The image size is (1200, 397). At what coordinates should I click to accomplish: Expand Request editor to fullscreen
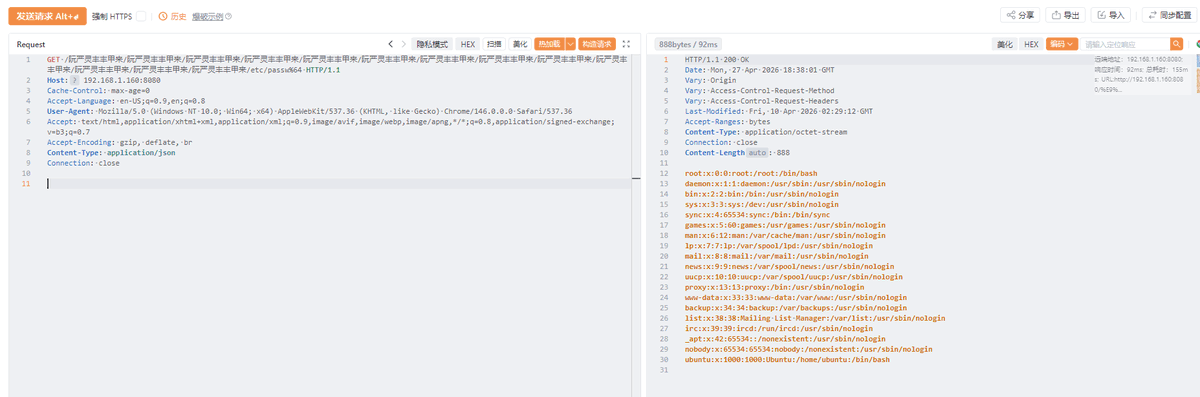coord(626,44)
